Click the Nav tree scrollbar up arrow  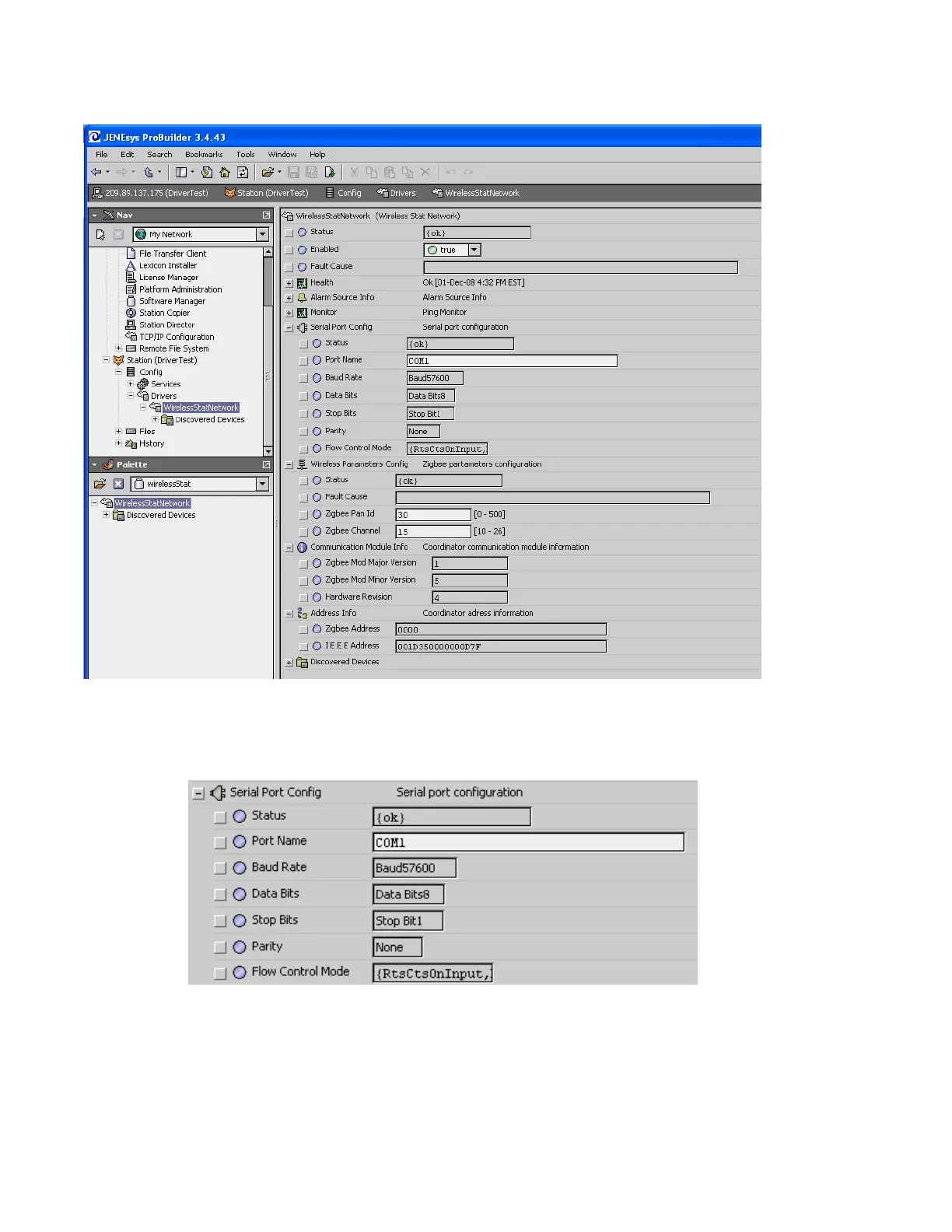[268, 252]
